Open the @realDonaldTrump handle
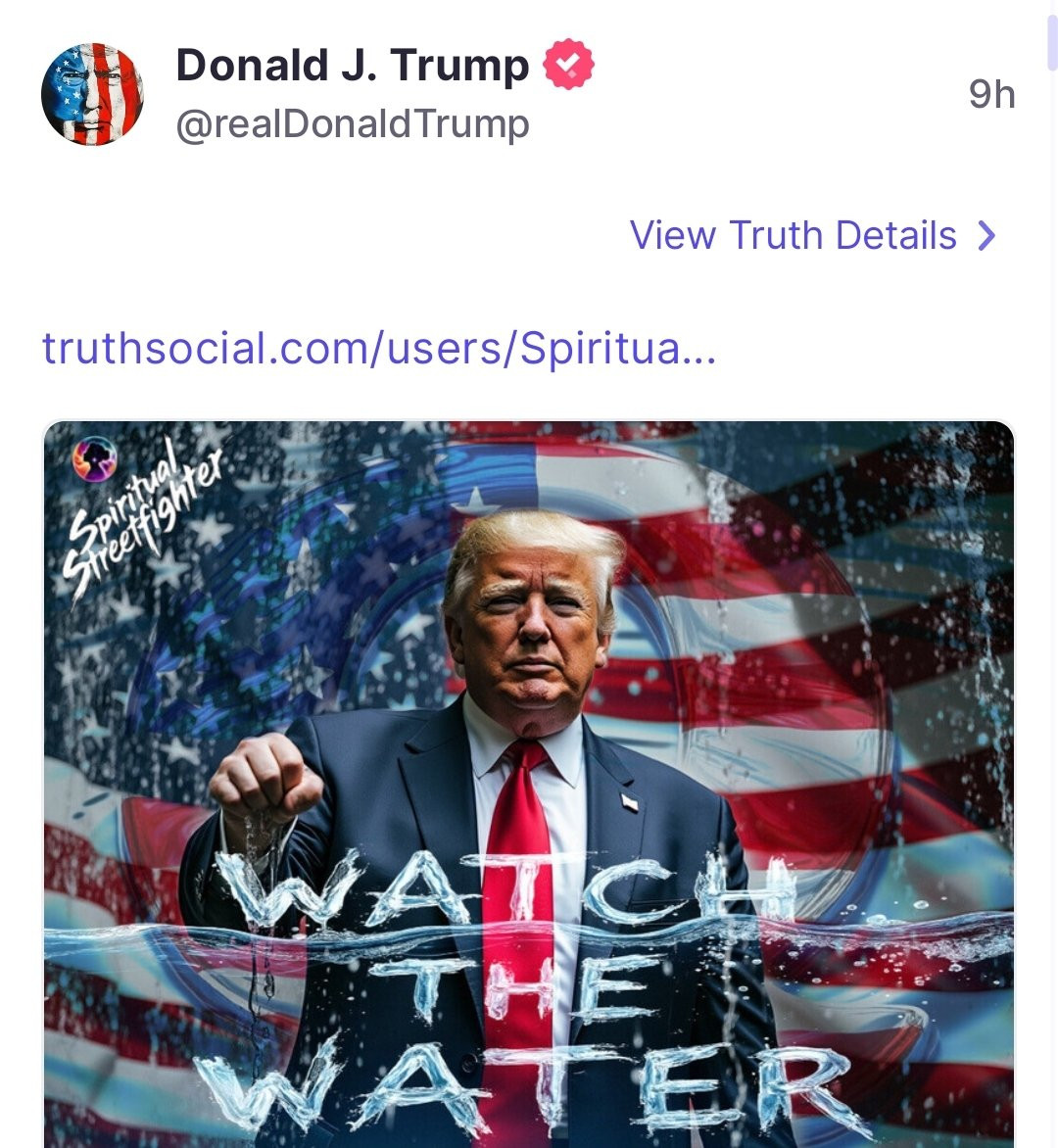The height and width of the screenshot is (1148, 1058). tap(353, 123)
